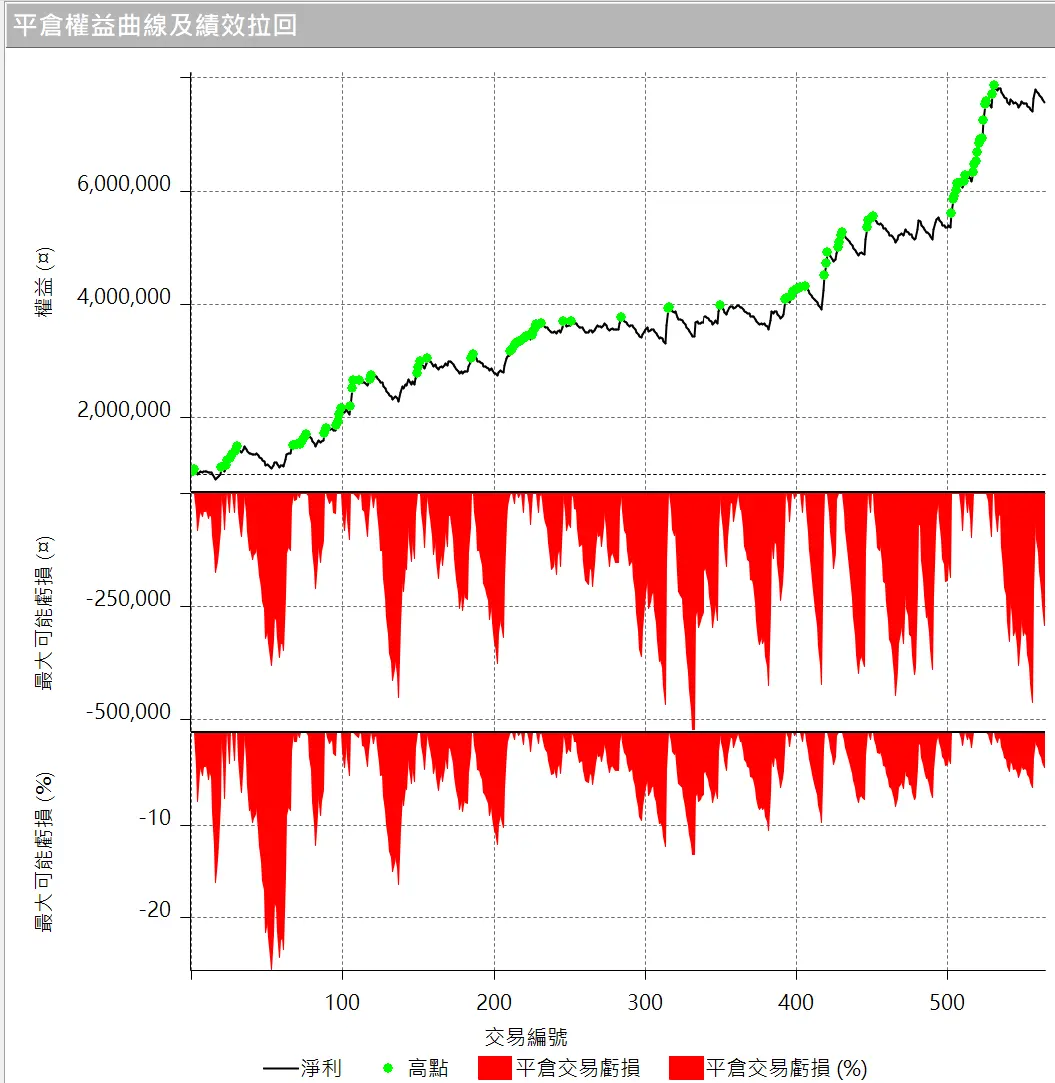Click red swatch beside 平倉交易虧損 legend entry
This screenshot has width=1055, height=1083.
[495, 1068]
